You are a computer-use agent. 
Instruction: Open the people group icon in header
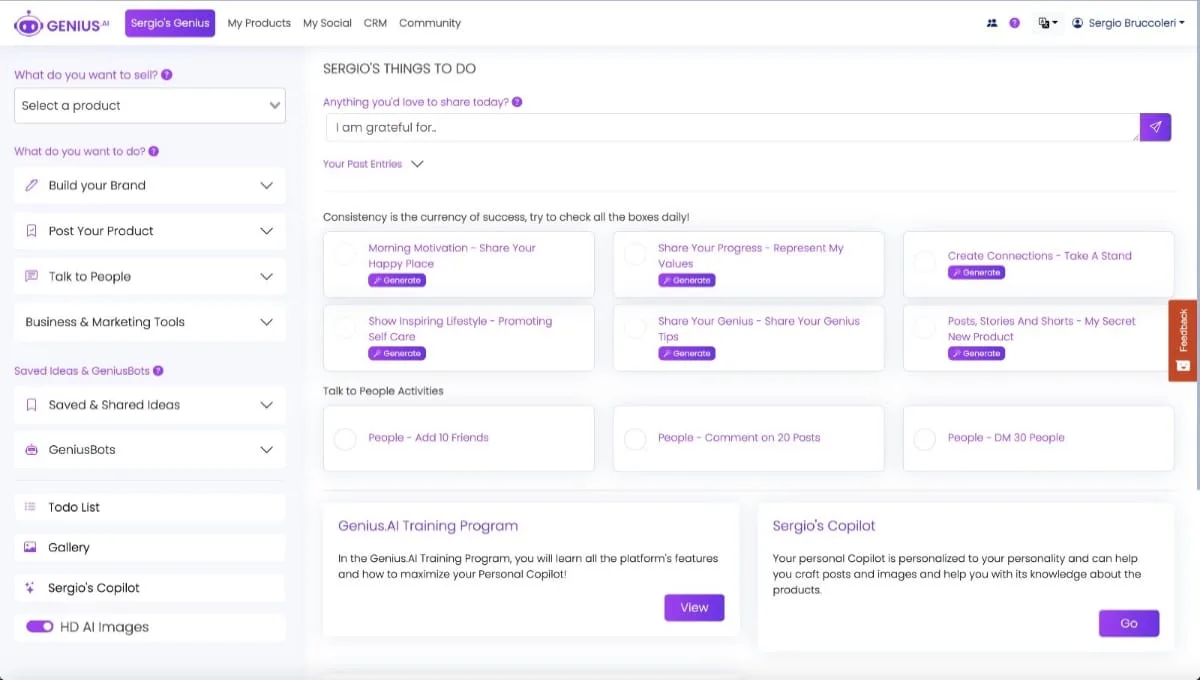click(992, 23)
